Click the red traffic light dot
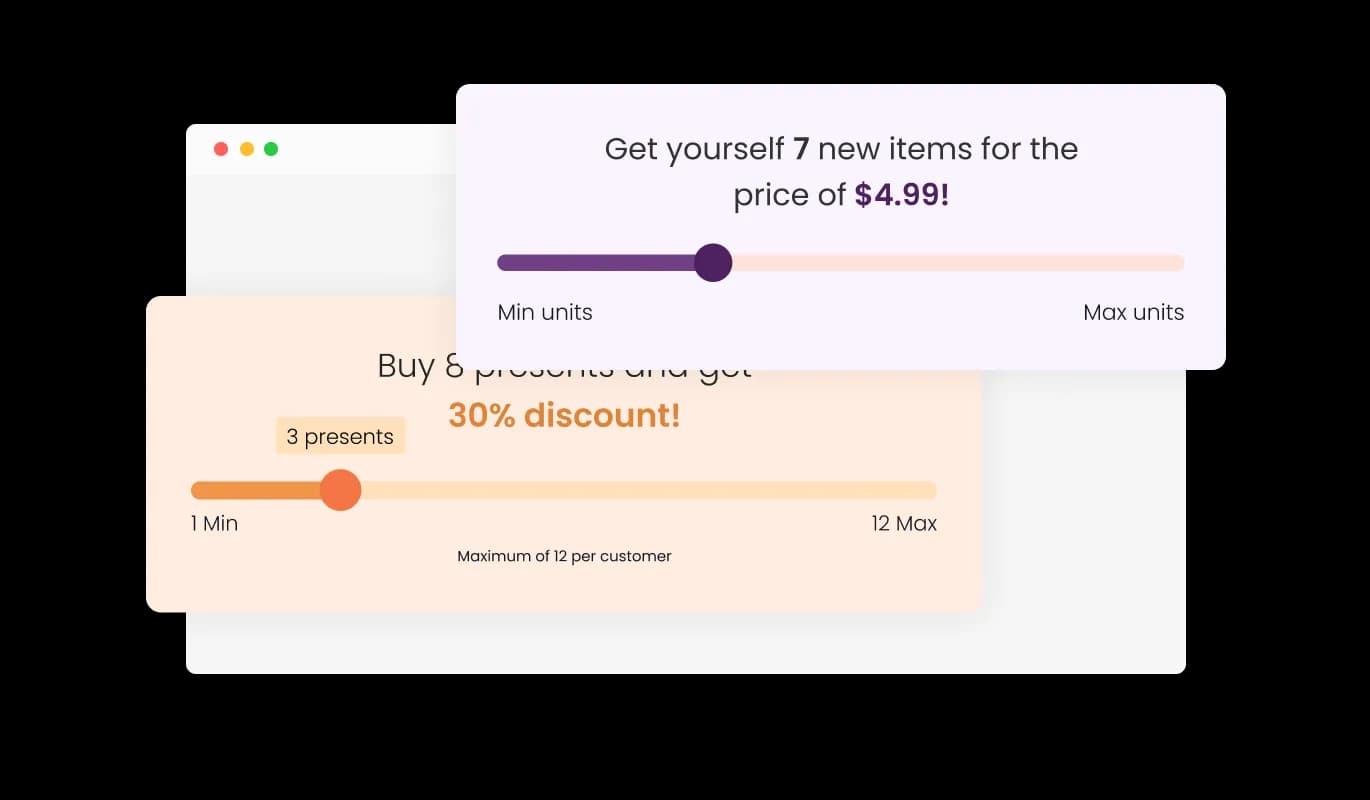The width and height of the screenshot is (1370, 800). coord(220,148)
